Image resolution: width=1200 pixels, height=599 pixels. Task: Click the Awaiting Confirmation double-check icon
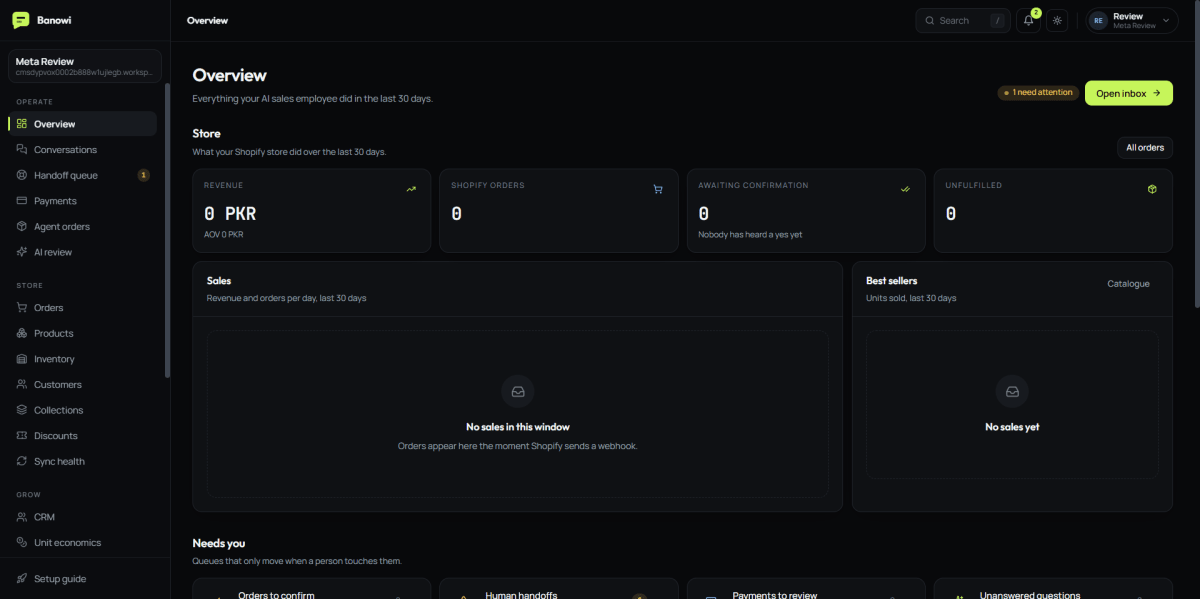(x=905, y=189)
